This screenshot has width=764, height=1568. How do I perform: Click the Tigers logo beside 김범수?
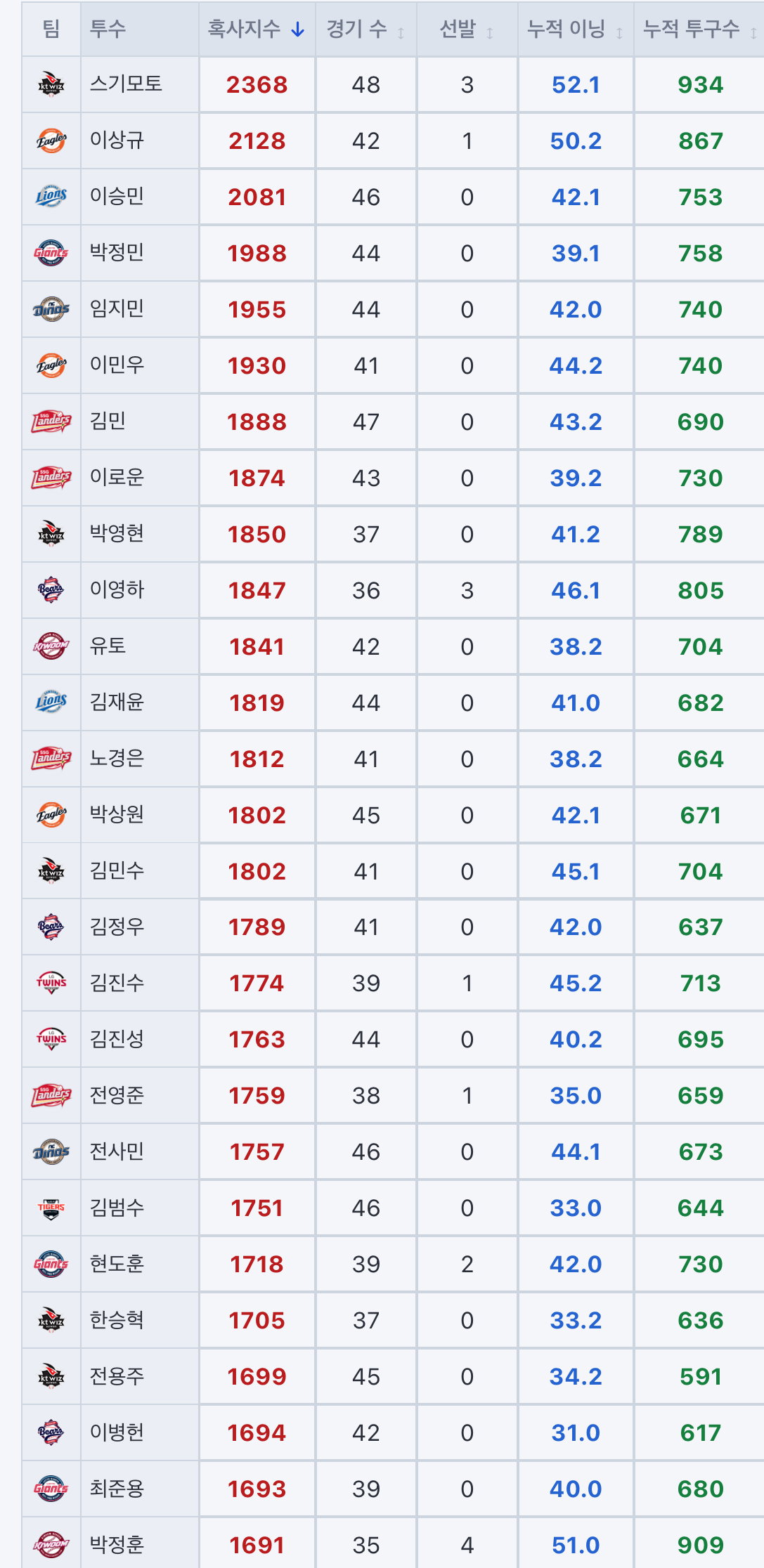[x=51, y=1208]
